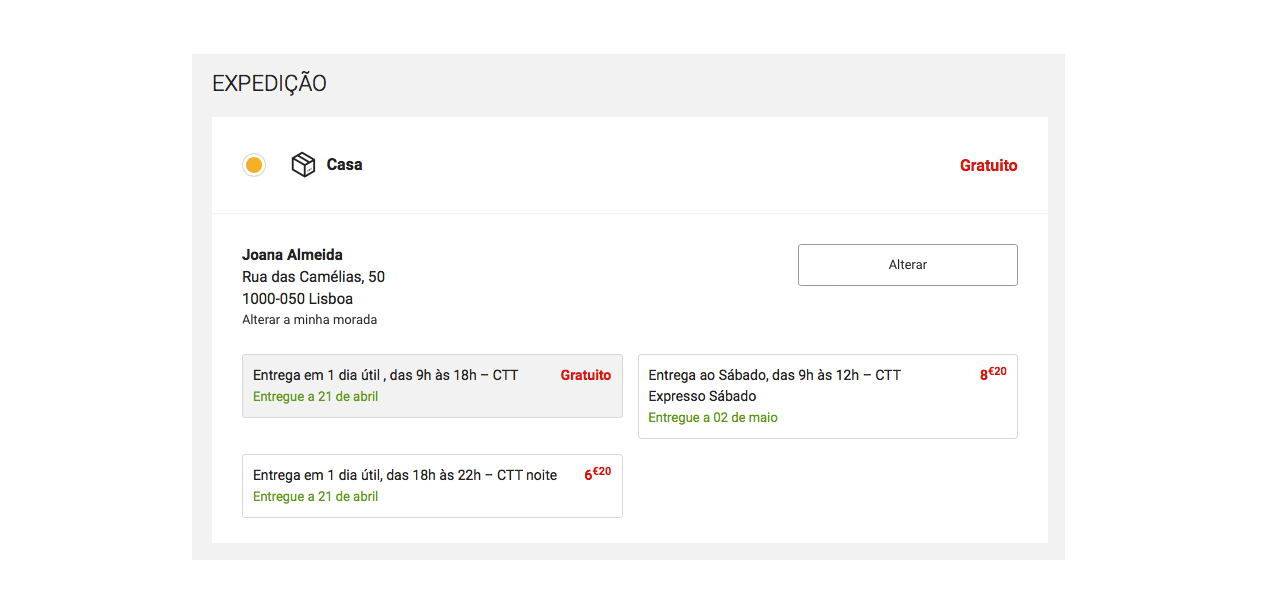The image size is (1261, 596).
Task: Click the address line Rua das Camélias, 50
Action: click(x=313, y=277)
